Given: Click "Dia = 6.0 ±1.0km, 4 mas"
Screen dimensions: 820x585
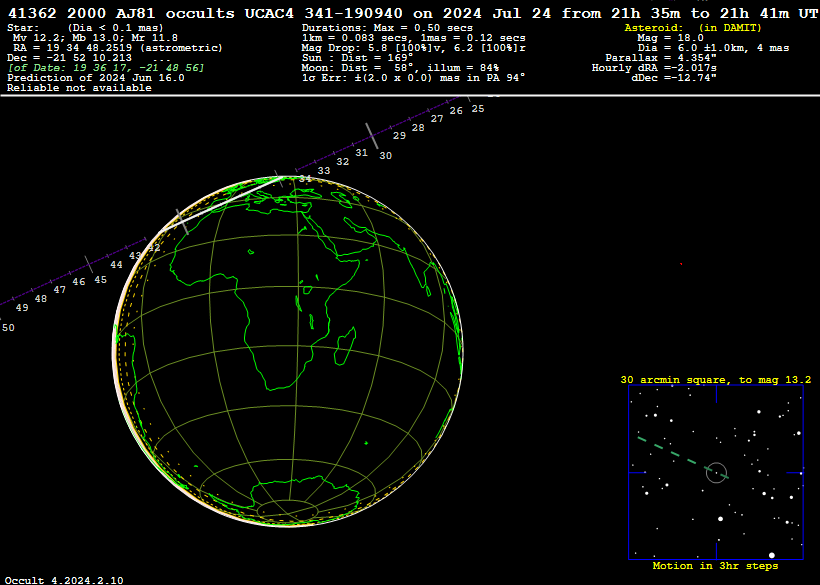Looking at the screenshot, I should tap(713, 48).
